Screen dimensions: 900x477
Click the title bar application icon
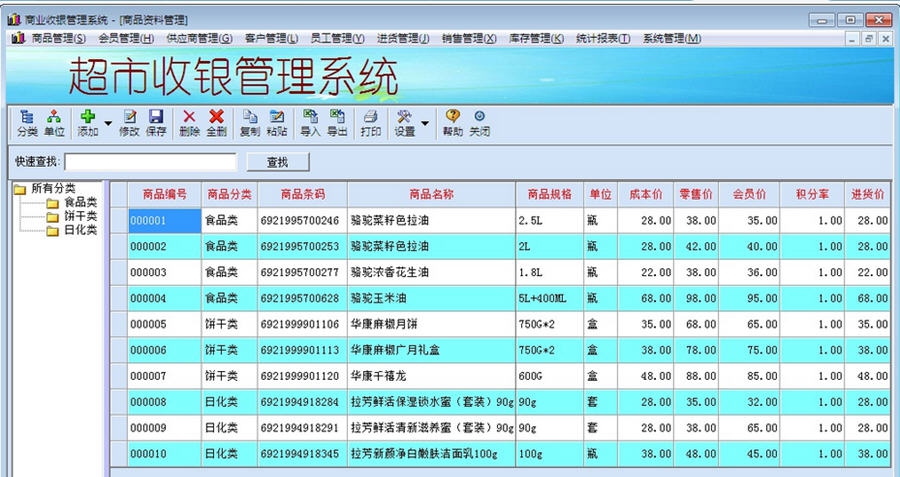14,20
